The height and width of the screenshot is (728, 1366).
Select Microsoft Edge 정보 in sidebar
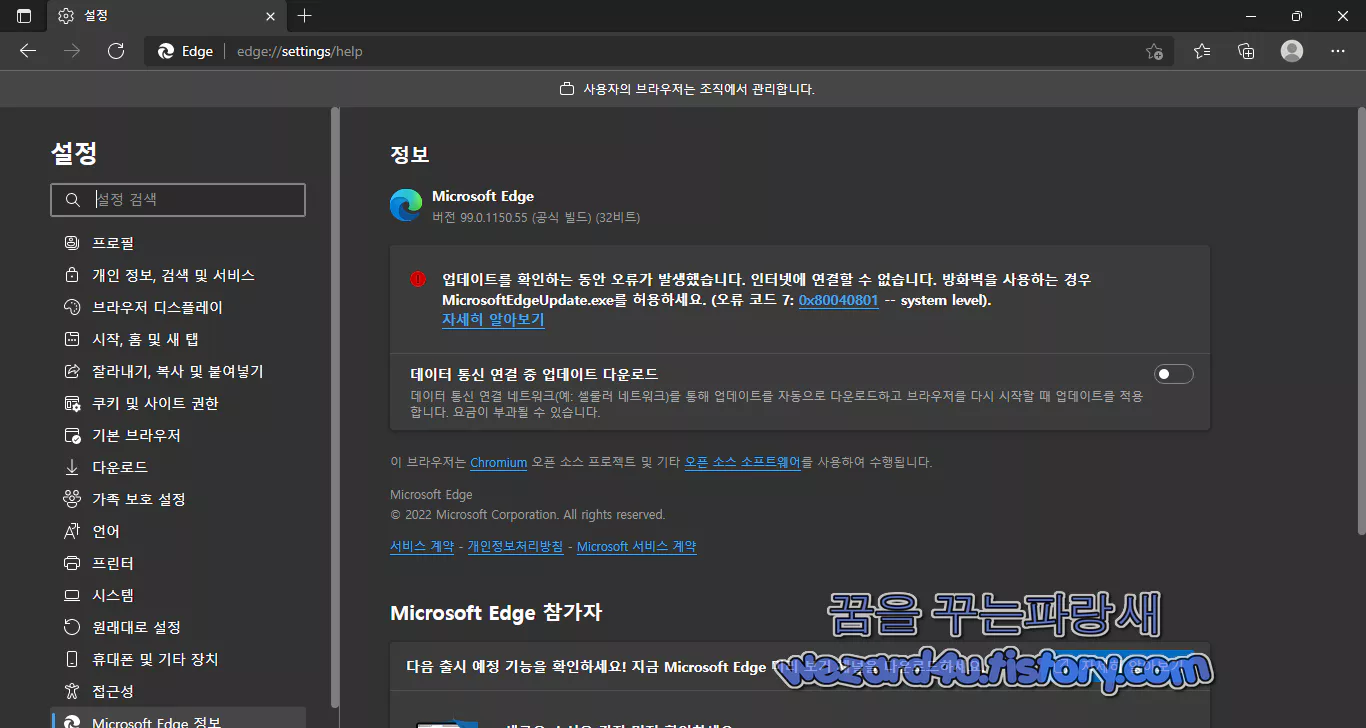pos(178,718)
